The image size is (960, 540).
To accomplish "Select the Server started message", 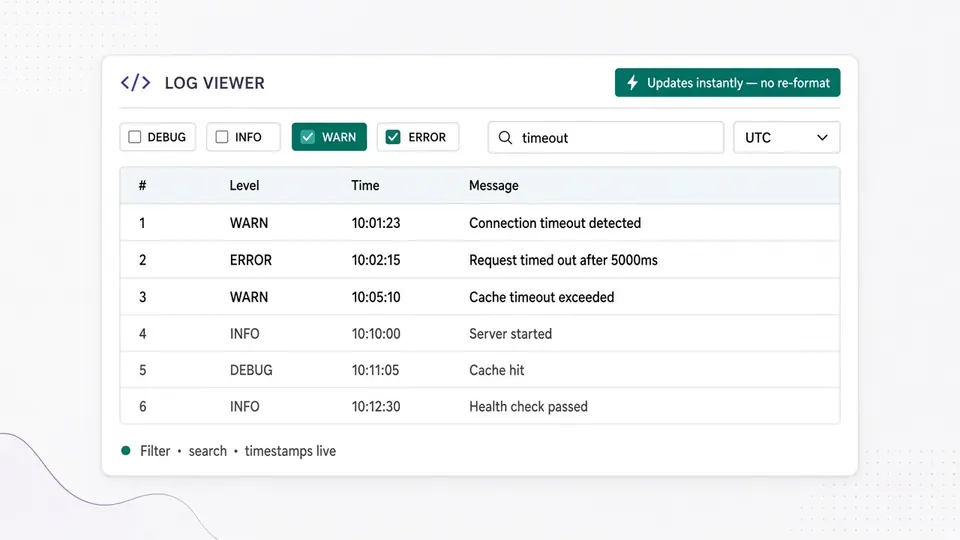I will [x=511, y=334].
